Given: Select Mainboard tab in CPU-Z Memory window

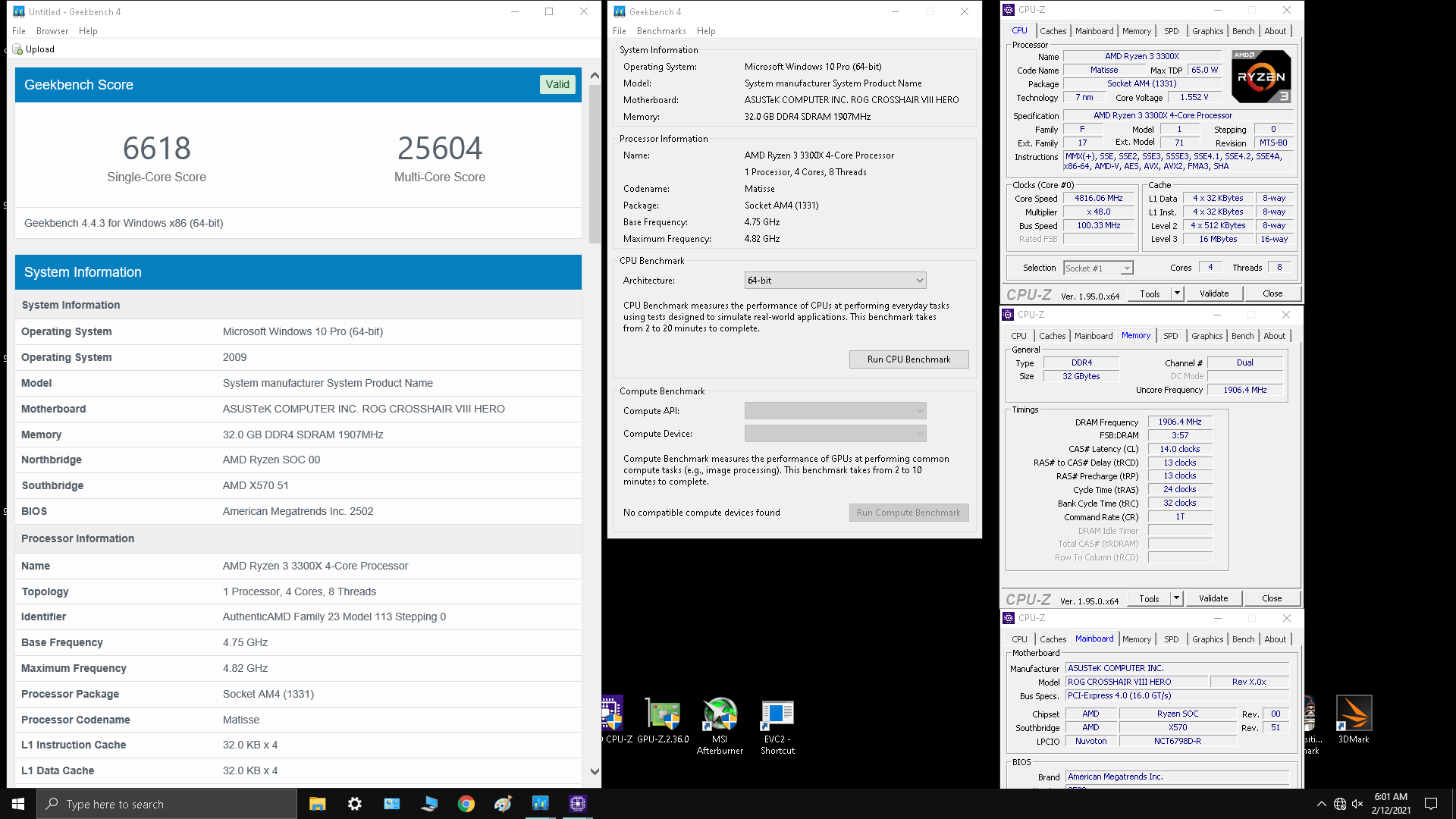Looking at the screenshot, I should tap(1094, 336).
